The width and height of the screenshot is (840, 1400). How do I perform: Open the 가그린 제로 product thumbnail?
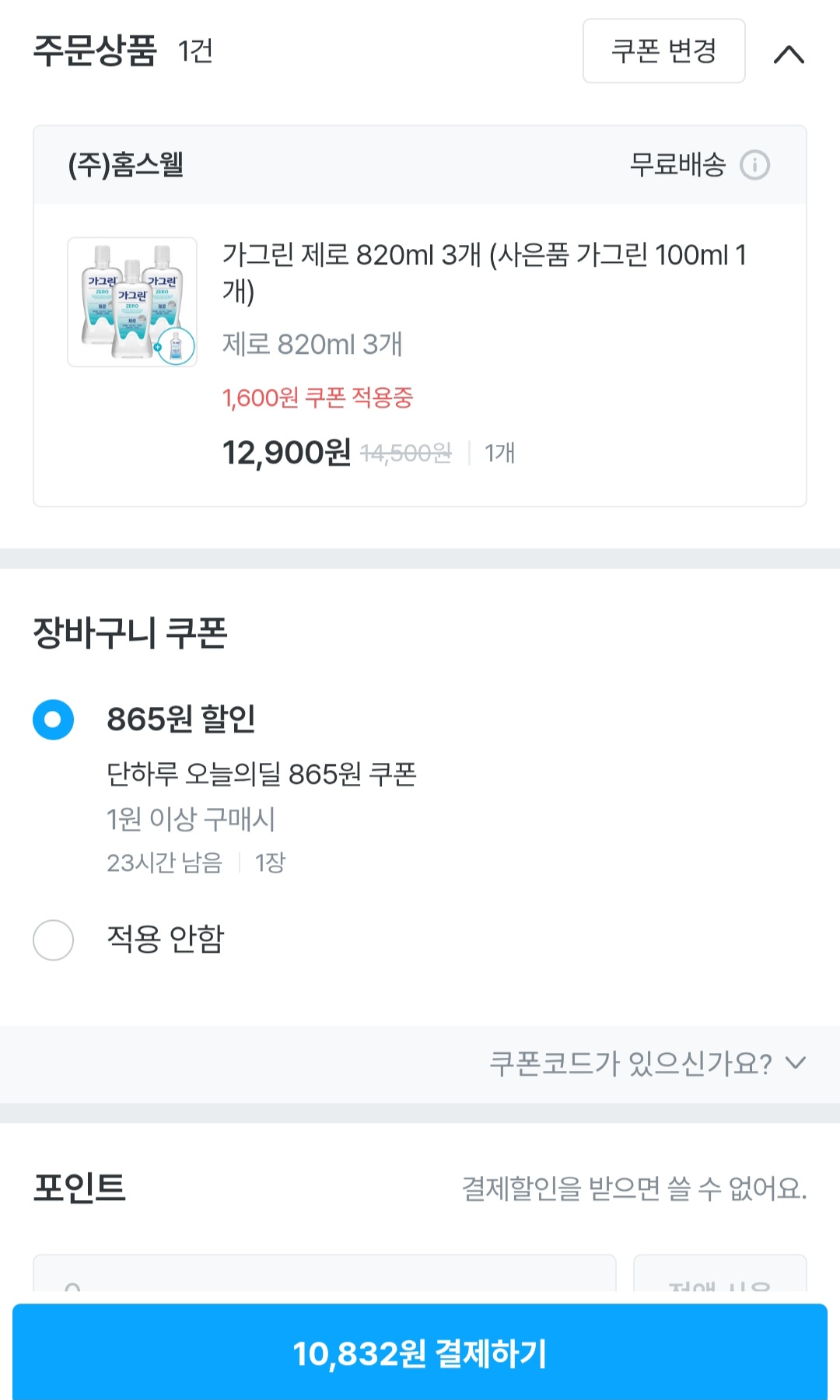132,302
